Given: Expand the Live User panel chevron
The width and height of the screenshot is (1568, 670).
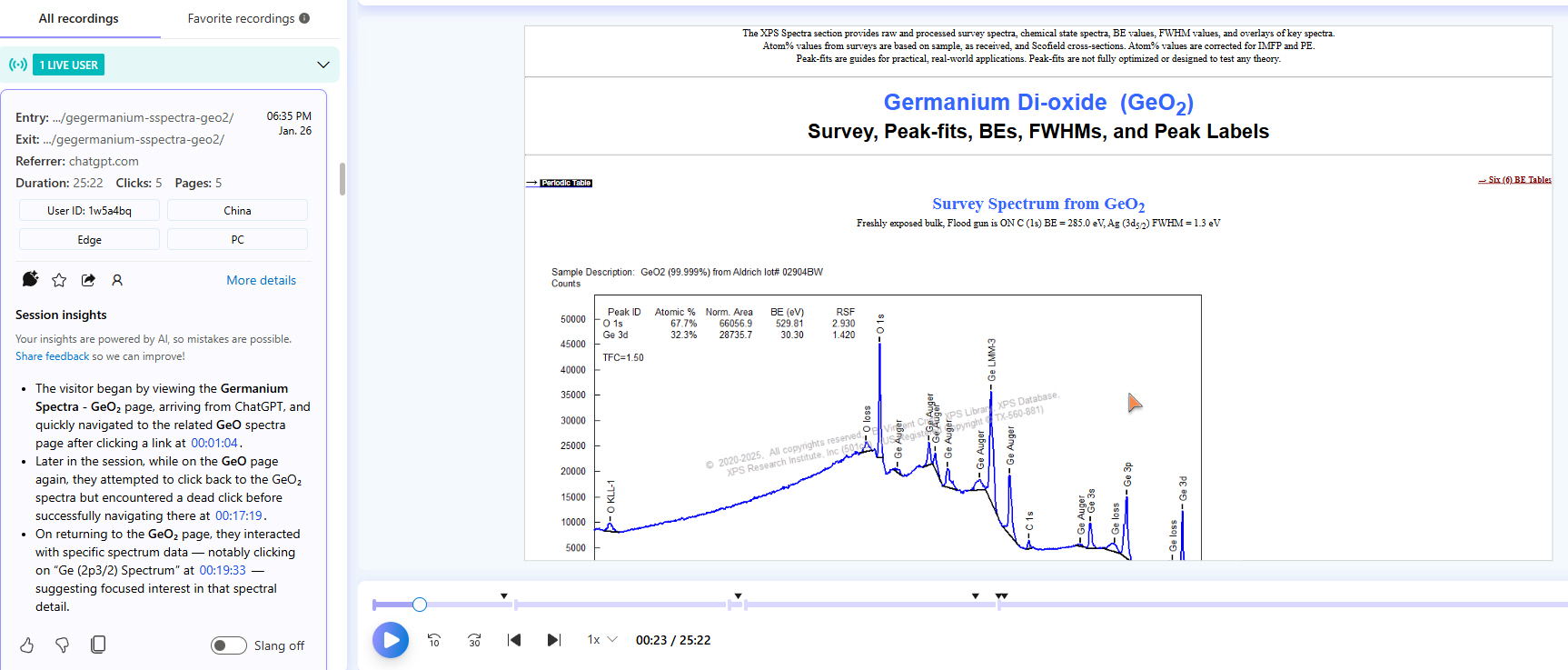Looking at the screenshot, I should [323, 65].
